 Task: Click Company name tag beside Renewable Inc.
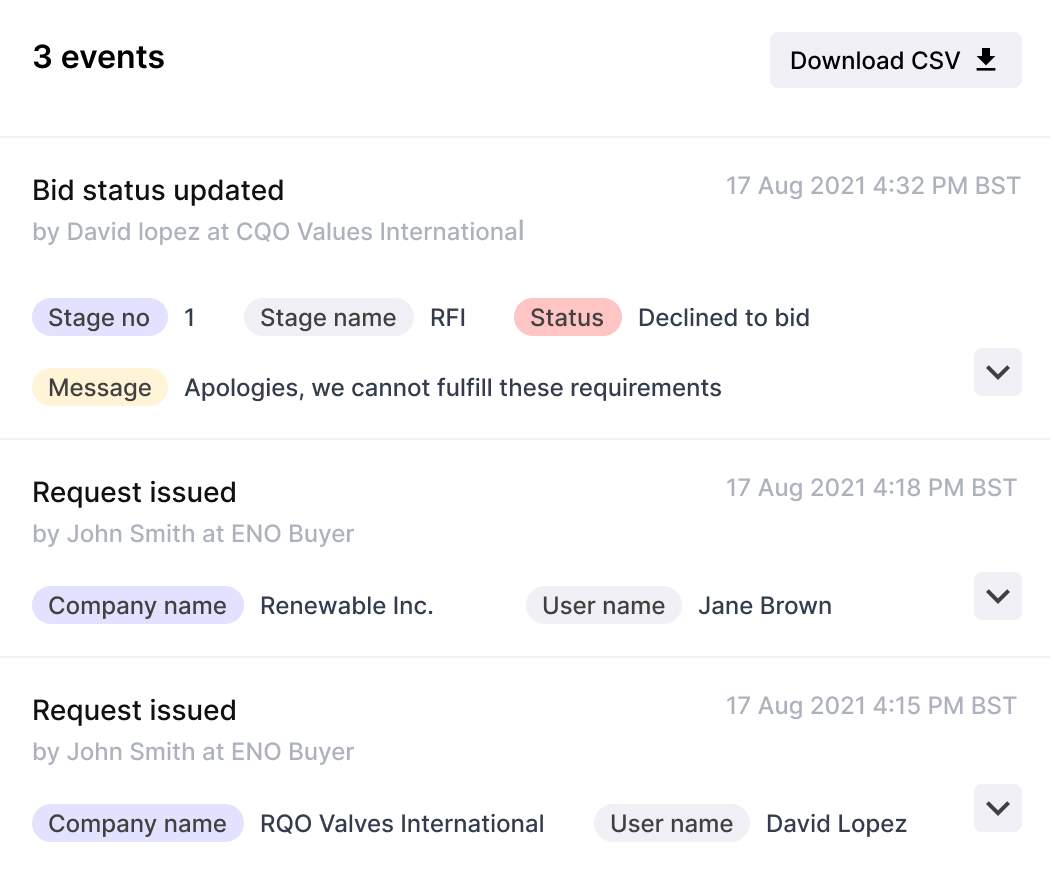tap(137, 605)
